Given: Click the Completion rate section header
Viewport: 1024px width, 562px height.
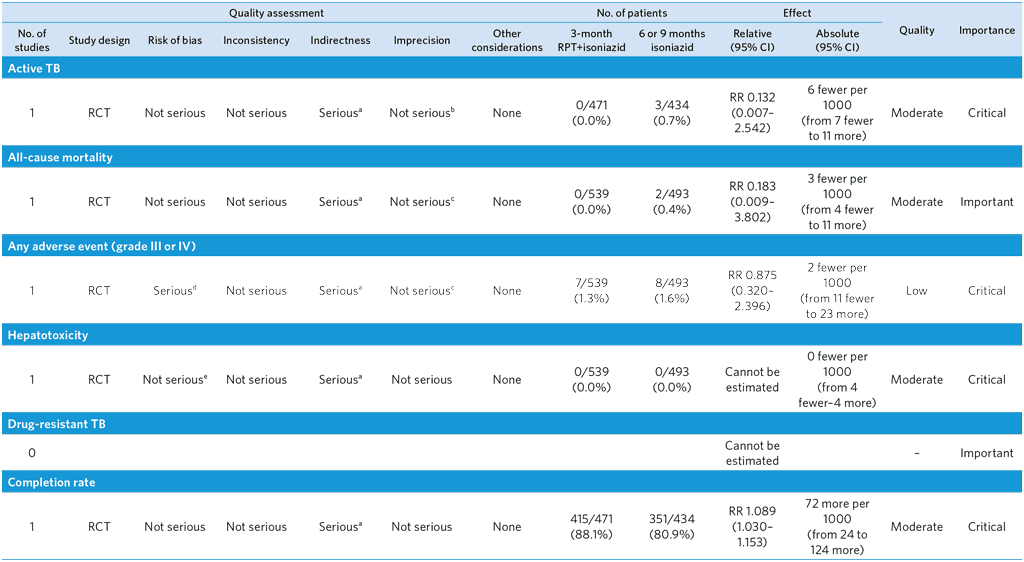Looking at the screenshot, I should coord(51,483).
